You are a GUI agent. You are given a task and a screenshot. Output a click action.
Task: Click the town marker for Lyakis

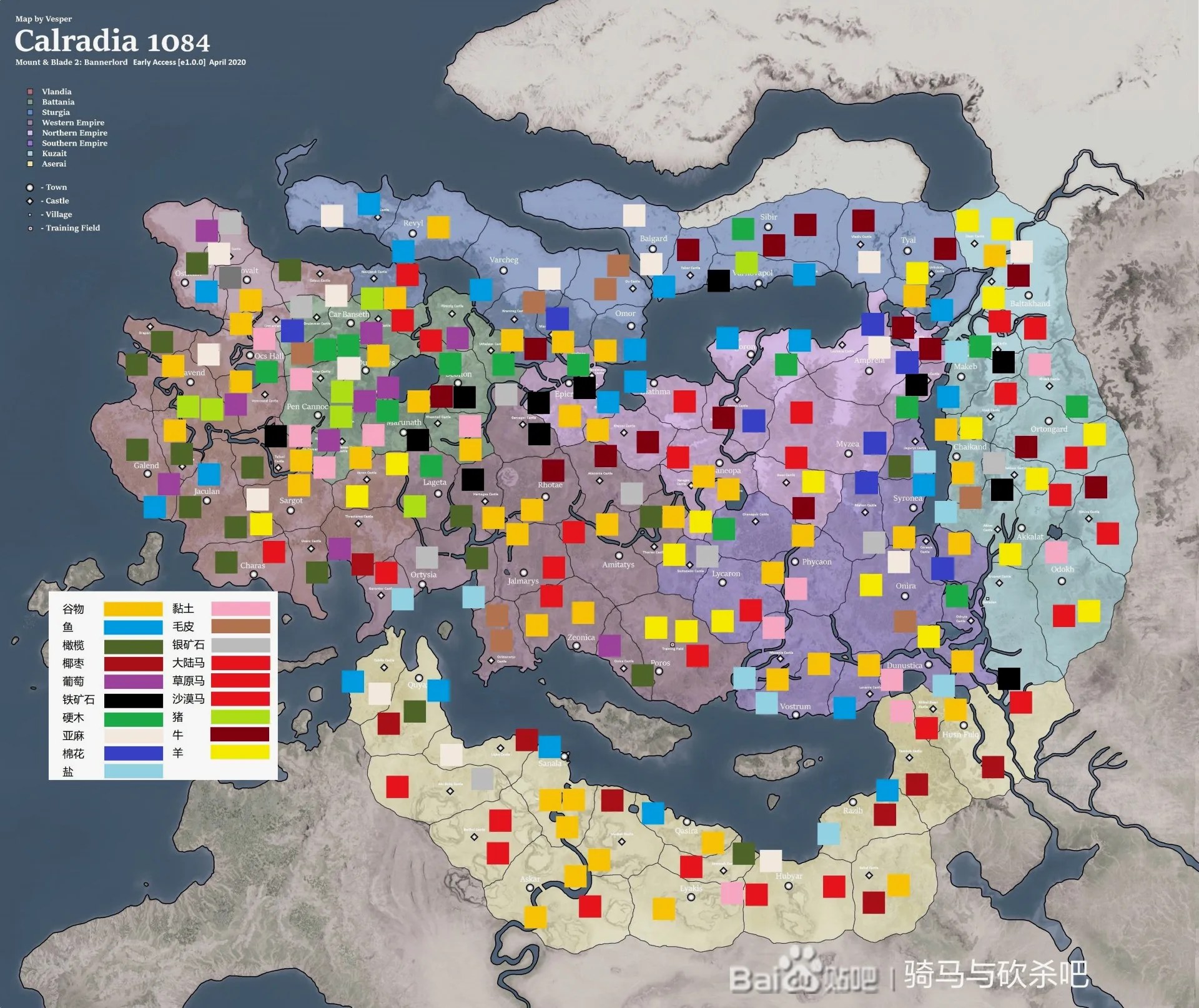point(691,897)
